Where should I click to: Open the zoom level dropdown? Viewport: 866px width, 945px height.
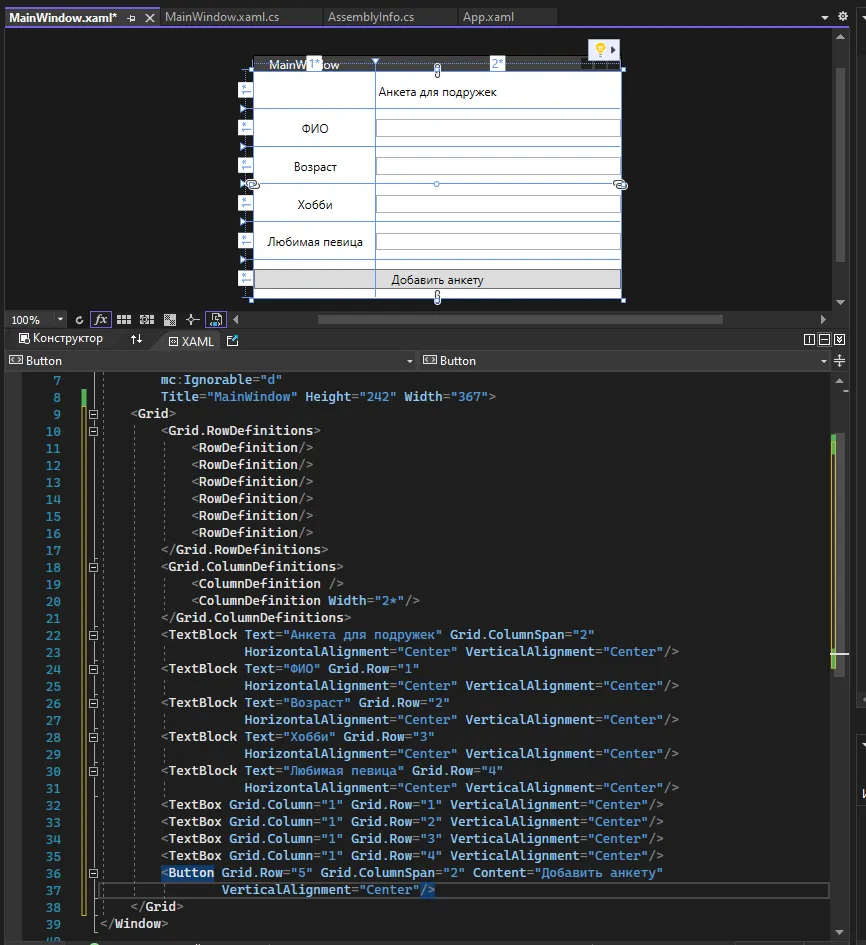(60, 319)
